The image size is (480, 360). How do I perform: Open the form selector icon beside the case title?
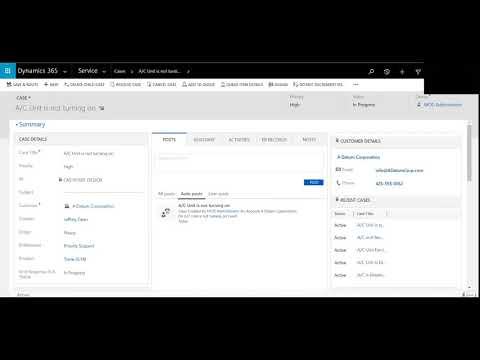point(102,108)
